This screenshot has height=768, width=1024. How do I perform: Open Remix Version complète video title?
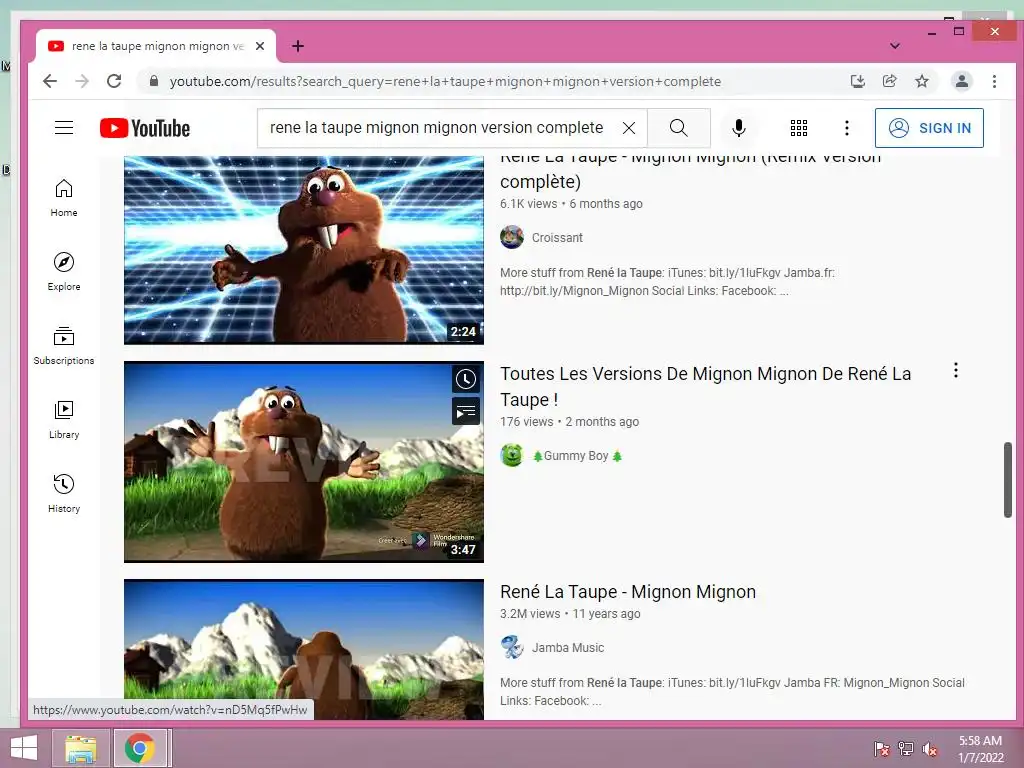pos(690,170)
